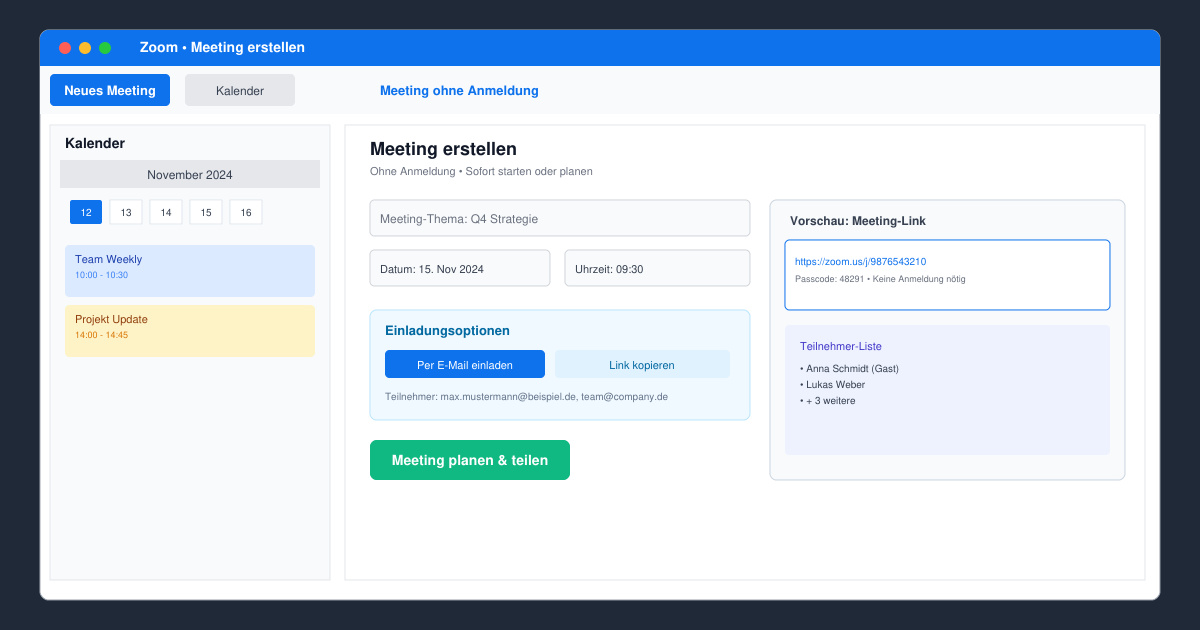The height and width of the screenshot is (630, 1200).
Task: Click the Projekt Update time 14:00 - 14:45
Action: pos(101,335)
